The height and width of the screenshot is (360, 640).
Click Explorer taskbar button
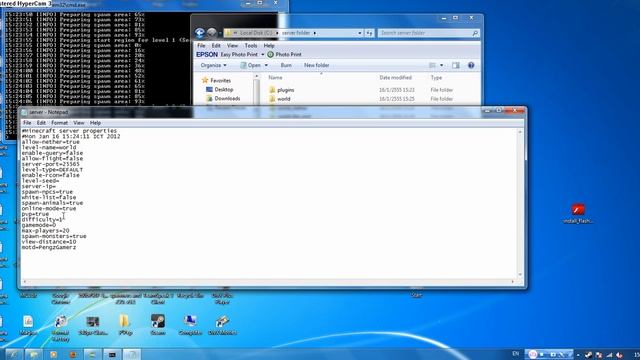click(x=33, y=354)
